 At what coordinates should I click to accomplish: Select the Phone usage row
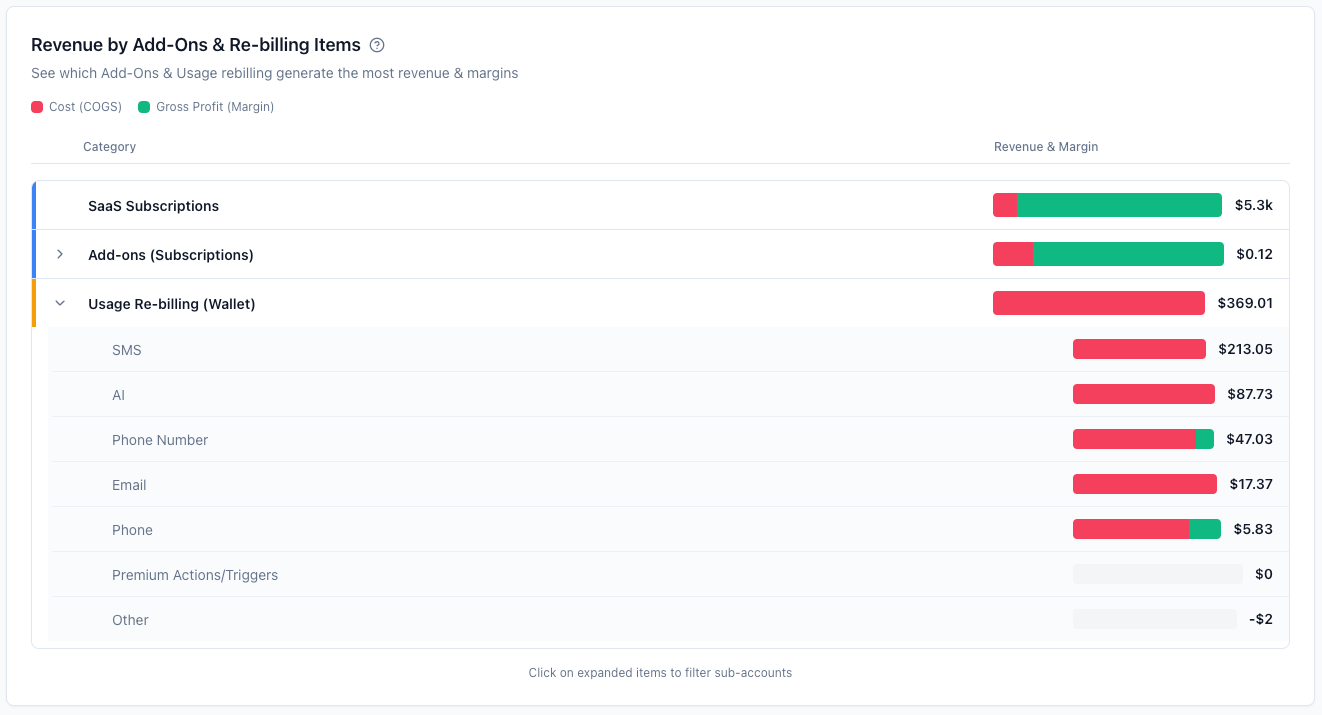coord(668,529)
